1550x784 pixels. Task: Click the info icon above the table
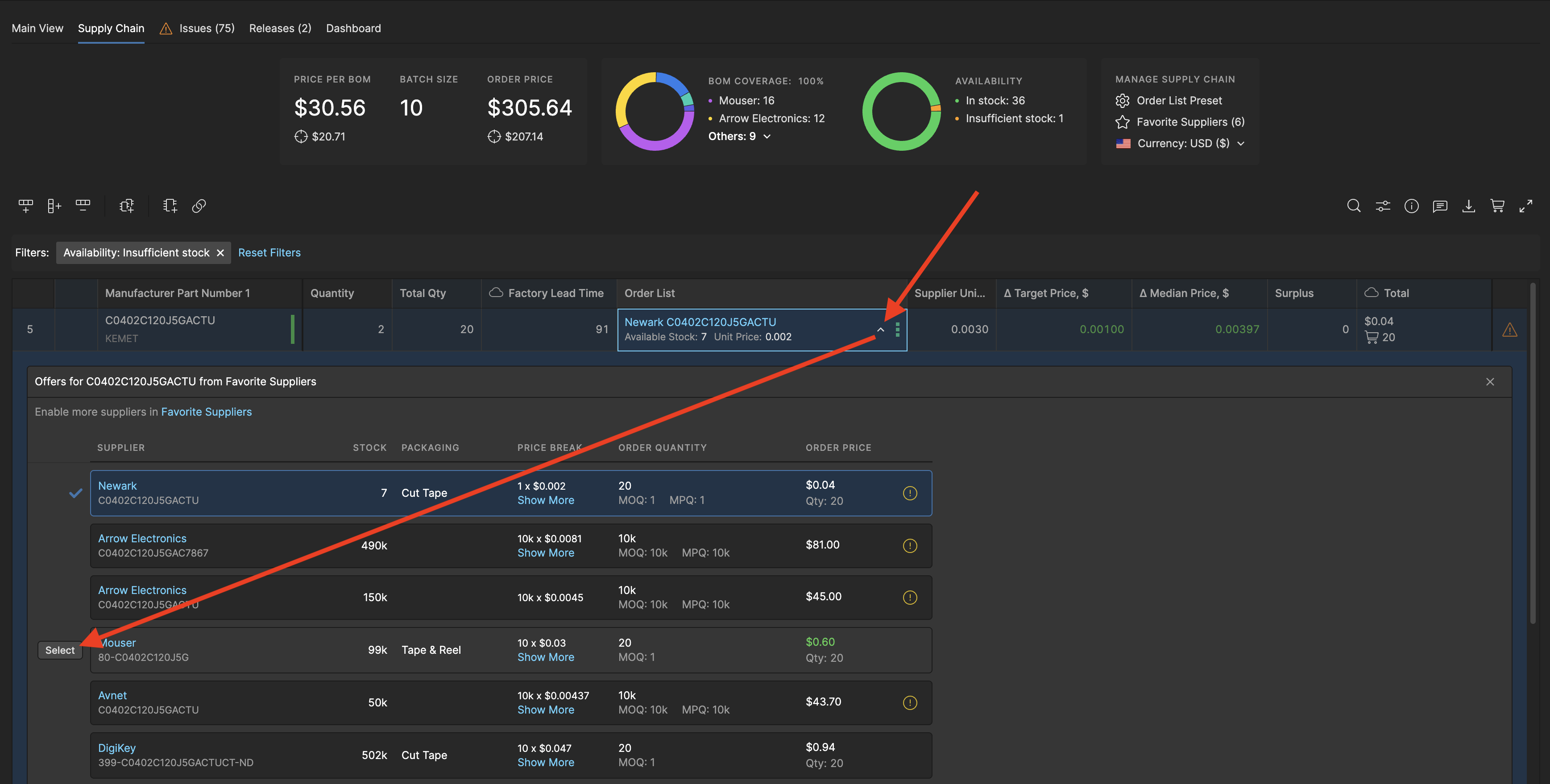tap(1412, 206)
